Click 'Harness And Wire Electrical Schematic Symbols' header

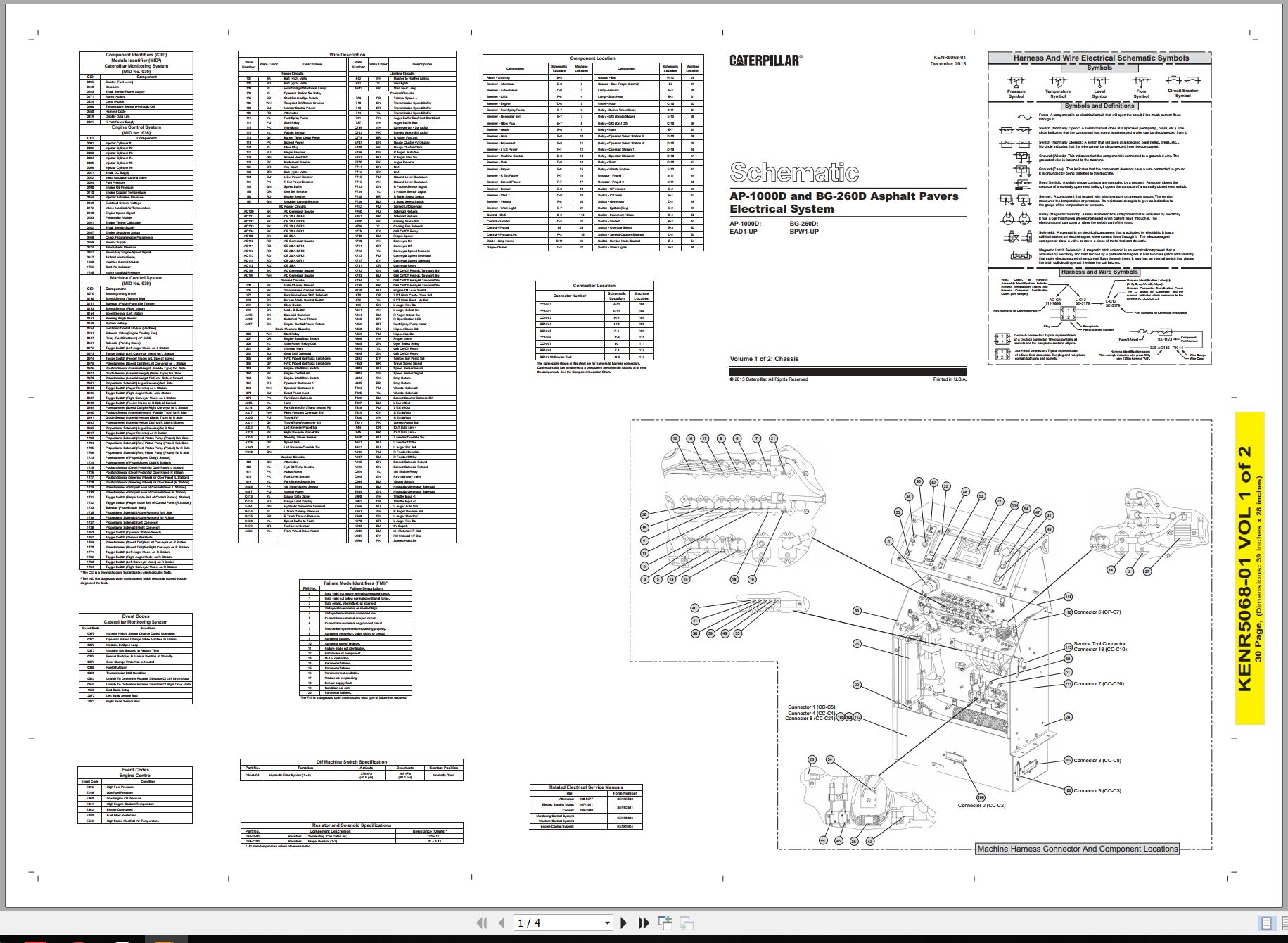point(1101,58)
